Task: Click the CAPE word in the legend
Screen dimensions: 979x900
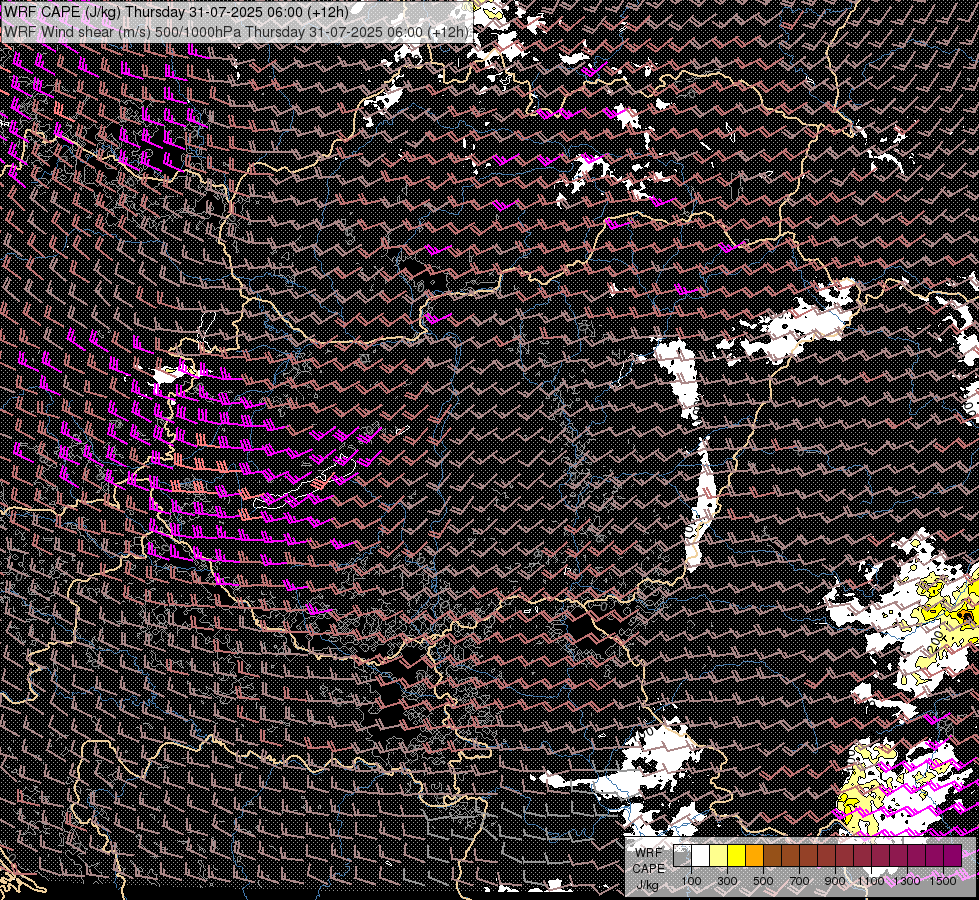Action: [x=648, y=869]
